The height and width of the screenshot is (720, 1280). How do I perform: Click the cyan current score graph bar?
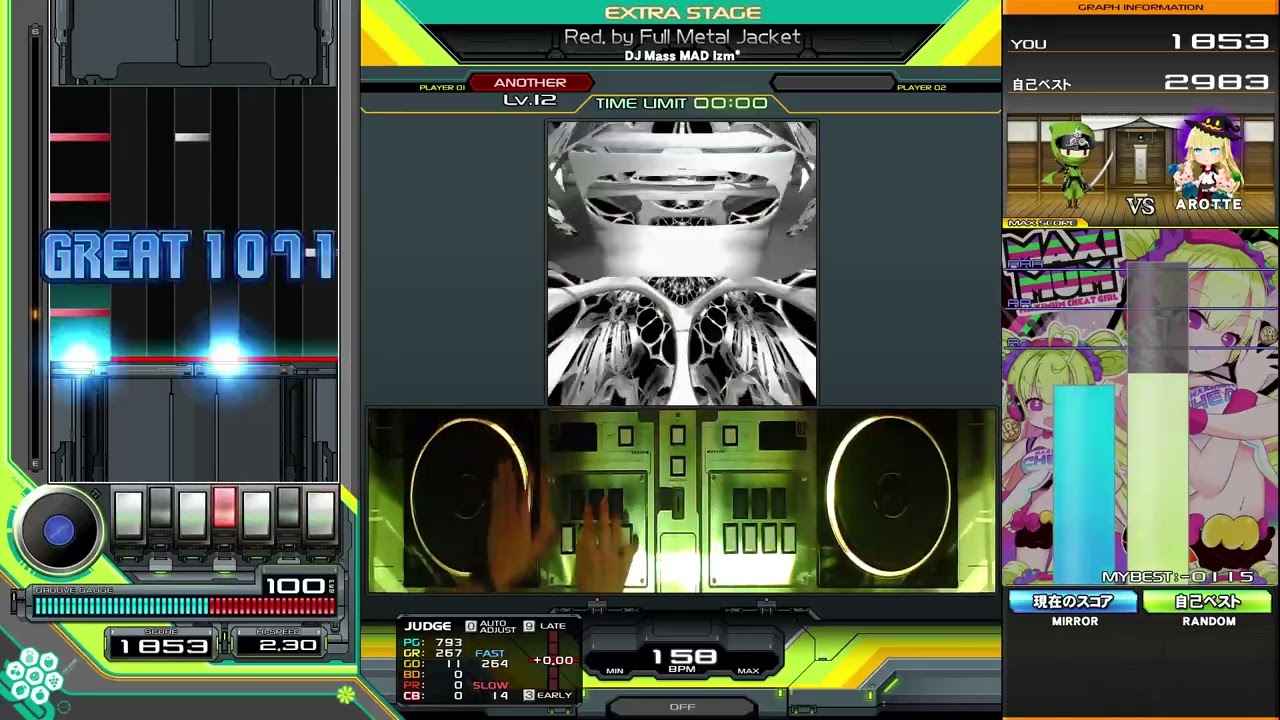(1084, 484)
